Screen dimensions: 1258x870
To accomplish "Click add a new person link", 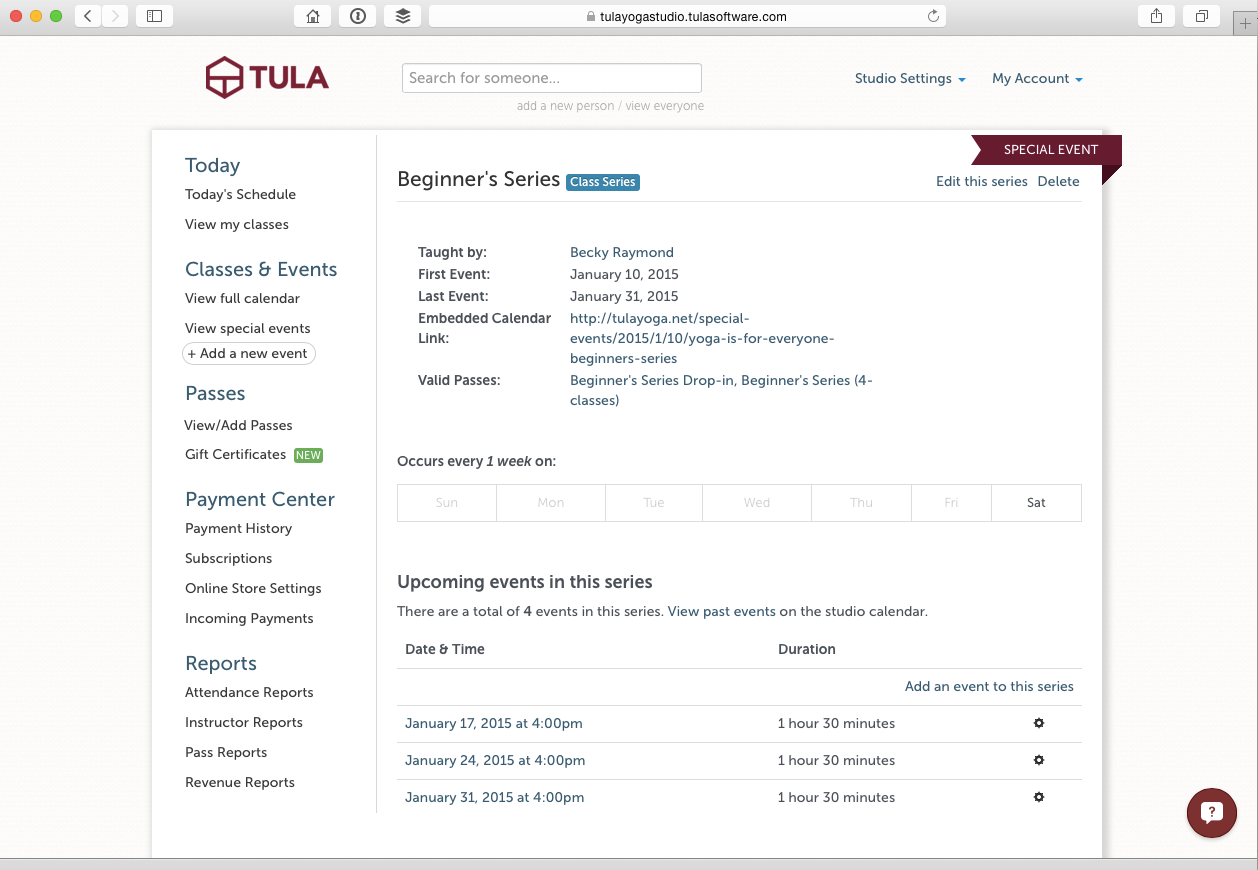I will tap(566, 106).
